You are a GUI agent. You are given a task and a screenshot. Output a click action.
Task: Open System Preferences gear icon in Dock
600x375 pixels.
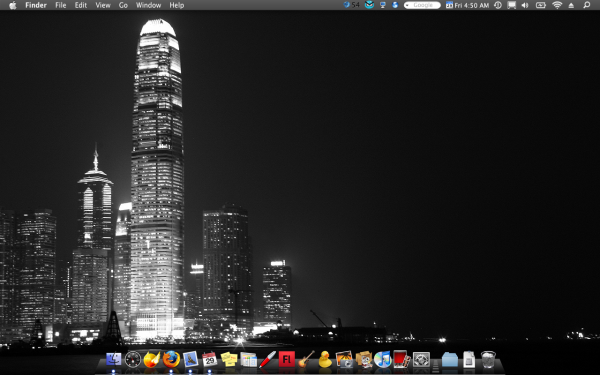tap(421, 359)
